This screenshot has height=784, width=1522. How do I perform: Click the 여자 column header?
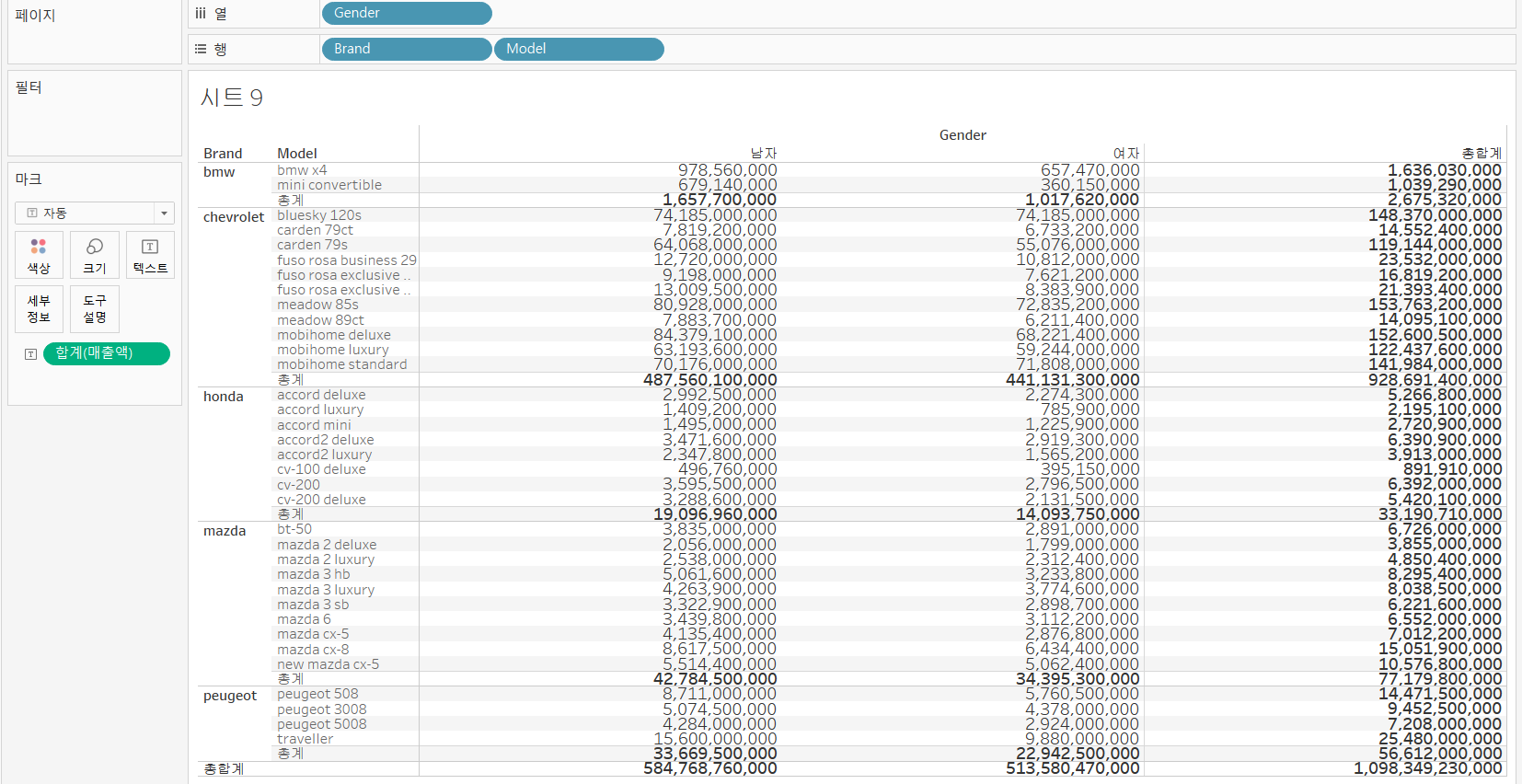coord(1126,154)
